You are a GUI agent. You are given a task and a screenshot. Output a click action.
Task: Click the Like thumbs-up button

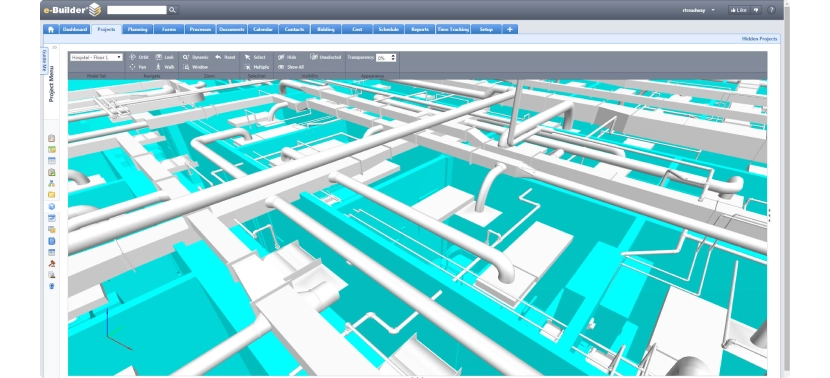click(x=738, y=10)
